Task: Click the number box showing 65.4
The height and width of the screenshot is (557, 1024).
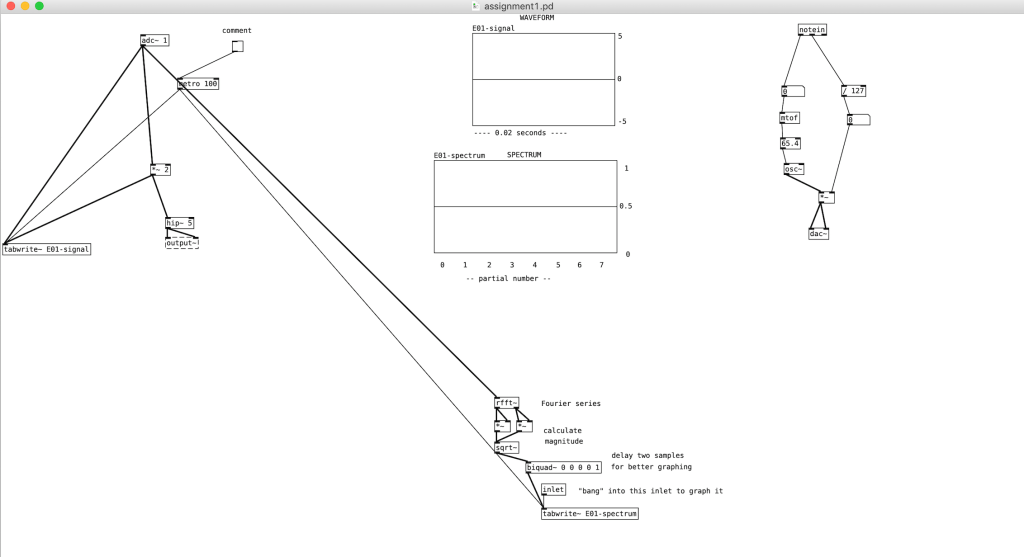Action: 791,143
